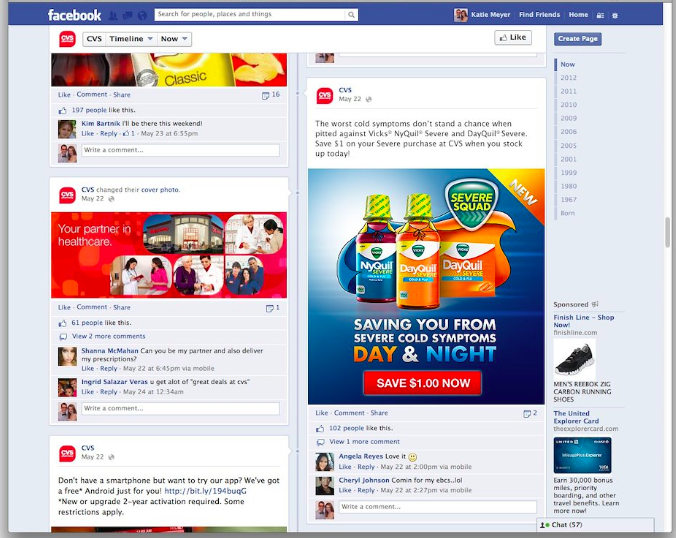Viewport: 676px width, 538px height.
Task: Open the Chat (57) bar
Action: (x=595, y=525)
